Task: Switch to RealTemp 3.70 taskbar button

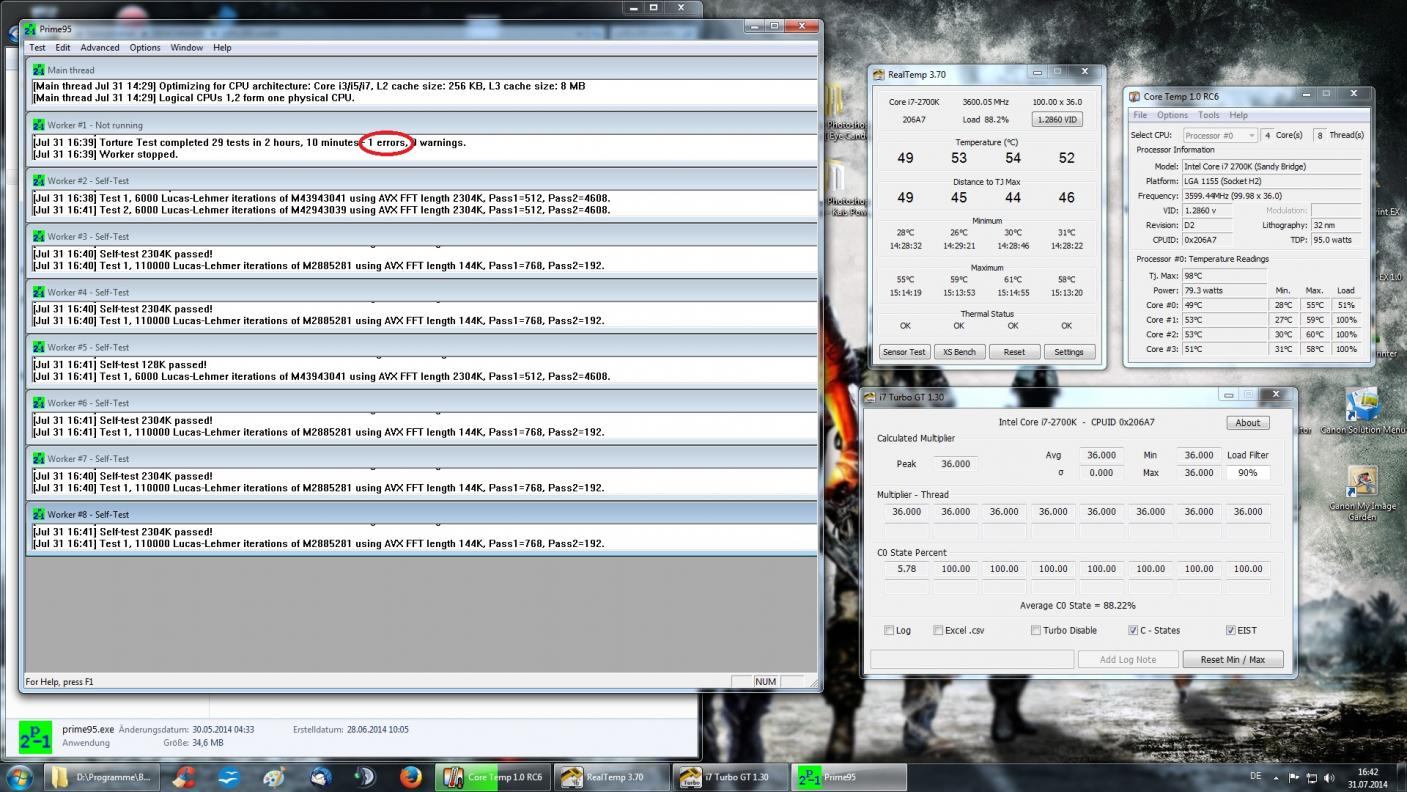Action: 610,777
